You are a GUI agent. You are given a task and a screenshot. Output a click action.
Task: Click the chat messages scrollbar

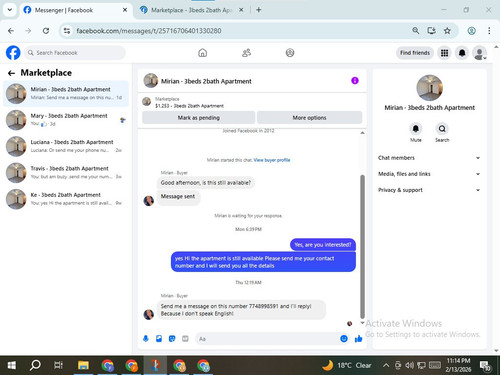(362, 247)
